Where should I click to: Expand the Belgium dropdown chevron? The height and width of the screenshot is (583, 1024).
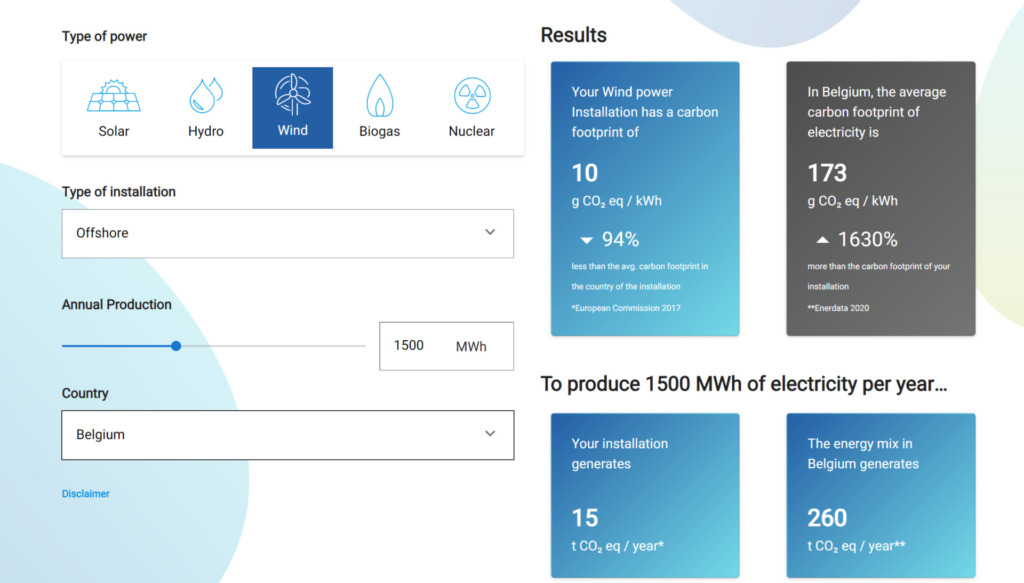(490, 434)
